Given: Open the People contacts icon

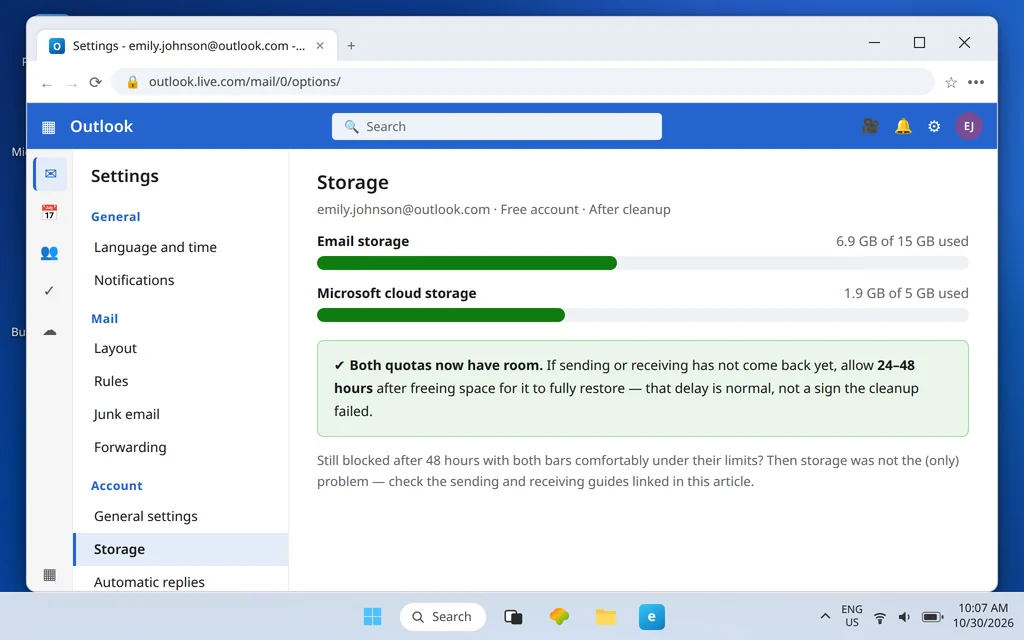Looking at the screenshot, I should point(49,253).
